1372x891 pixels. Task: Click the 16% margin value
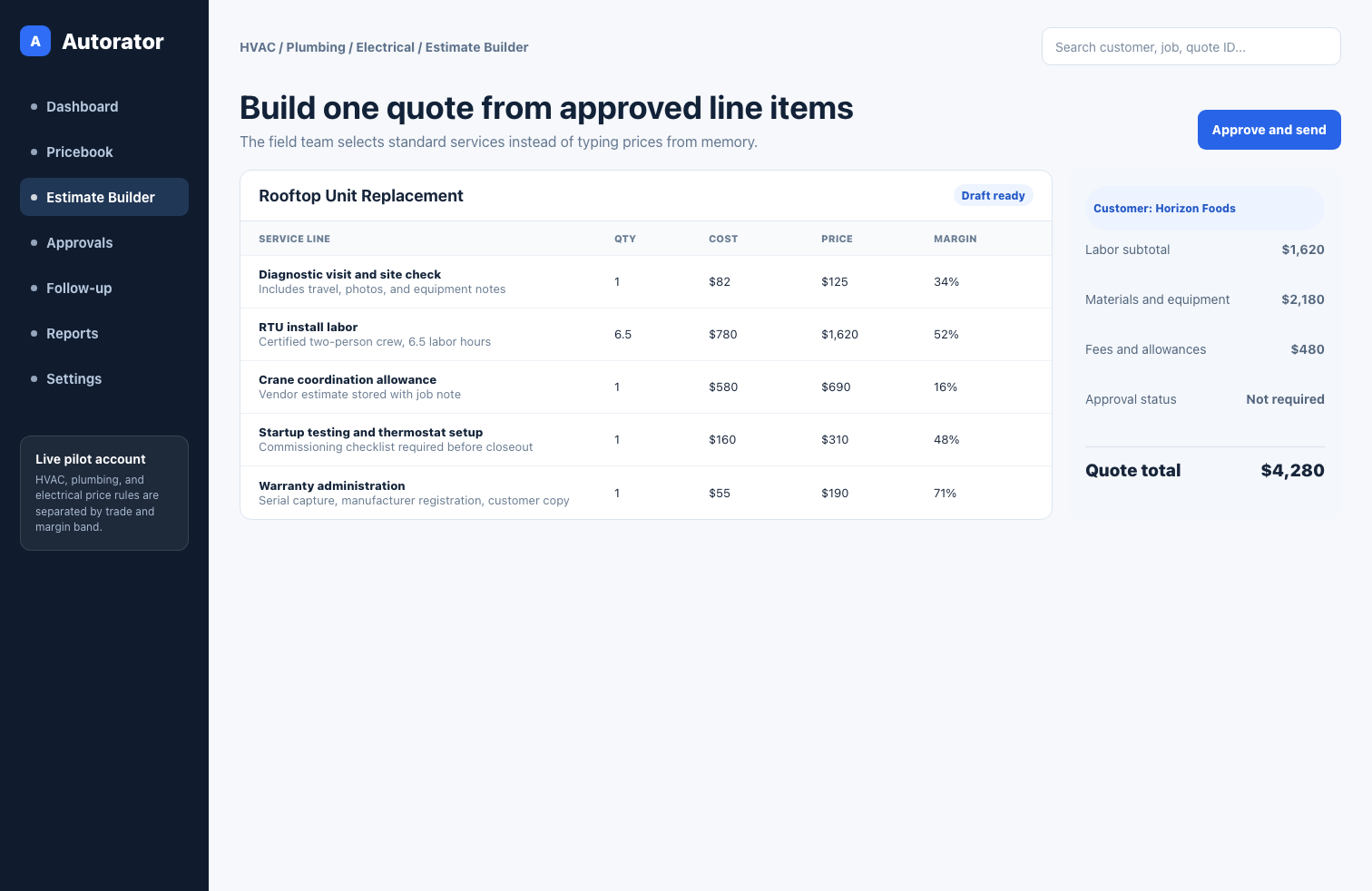point(946,387)
